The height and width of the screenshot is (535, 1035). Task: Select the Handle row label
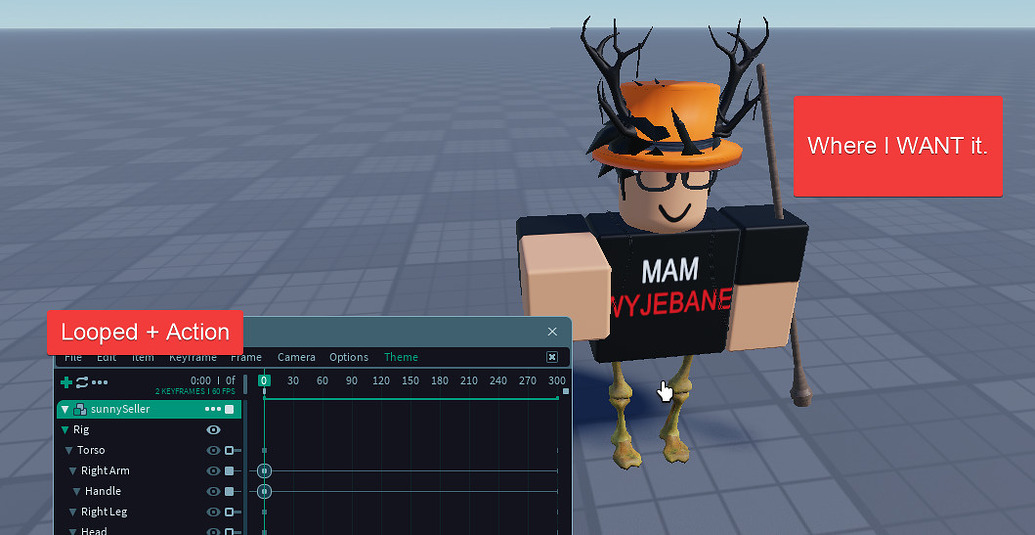[x=103, y=491]
